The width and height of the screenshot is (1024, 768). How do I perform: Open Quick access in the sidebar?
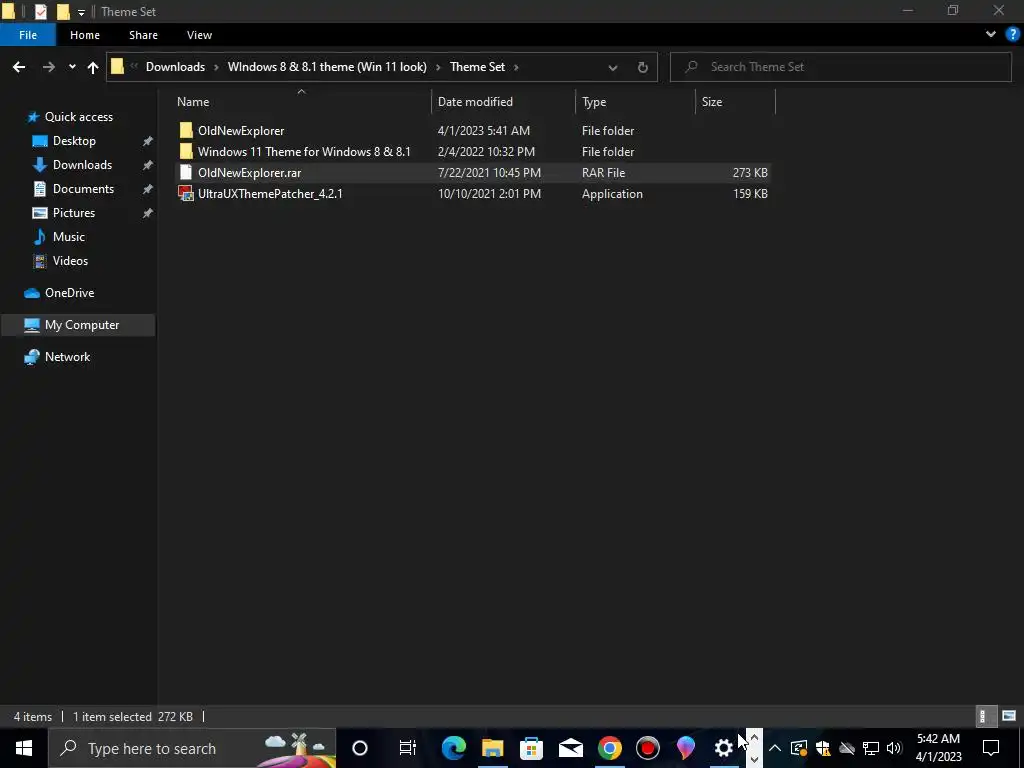[78, 117]
